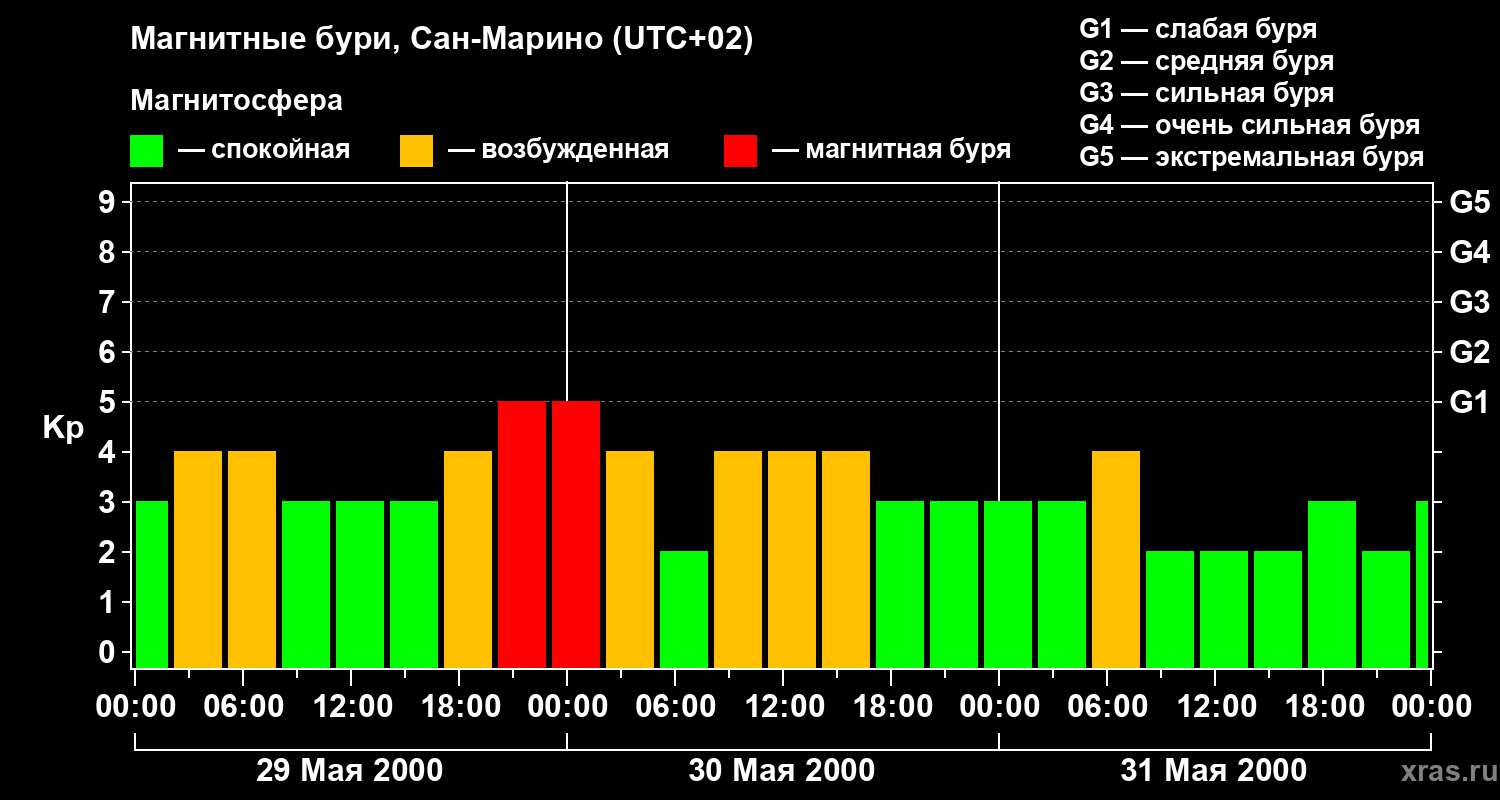Click 'G4 — очень сильная буря' in the legend
The height and width of the screenshot is (800, 1500).
point(1250,125)
